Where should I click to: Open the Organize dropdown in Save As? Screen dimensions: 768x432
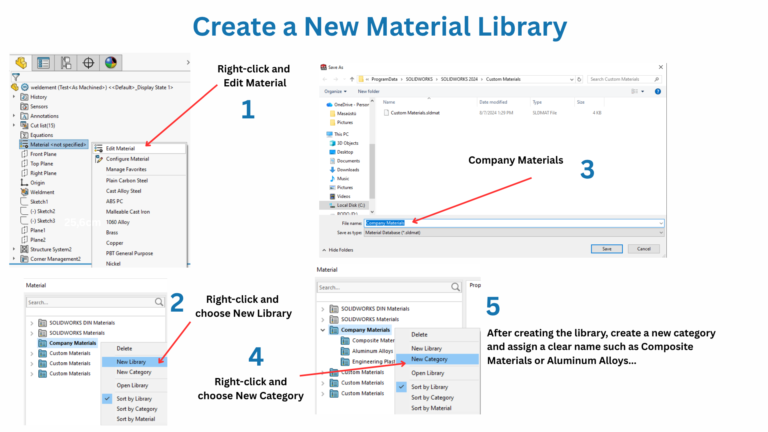click(x=336, y=92)
